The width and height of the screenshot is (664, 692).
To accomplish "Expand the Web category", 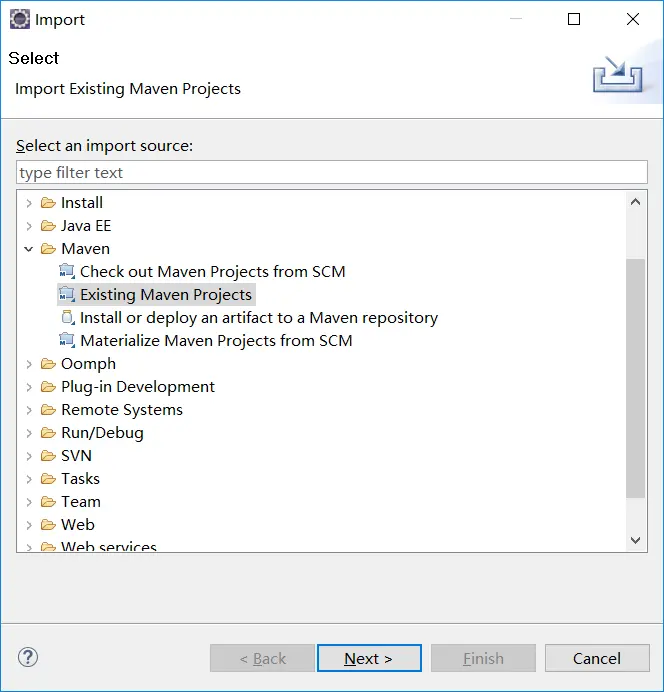I will [29, 525].
